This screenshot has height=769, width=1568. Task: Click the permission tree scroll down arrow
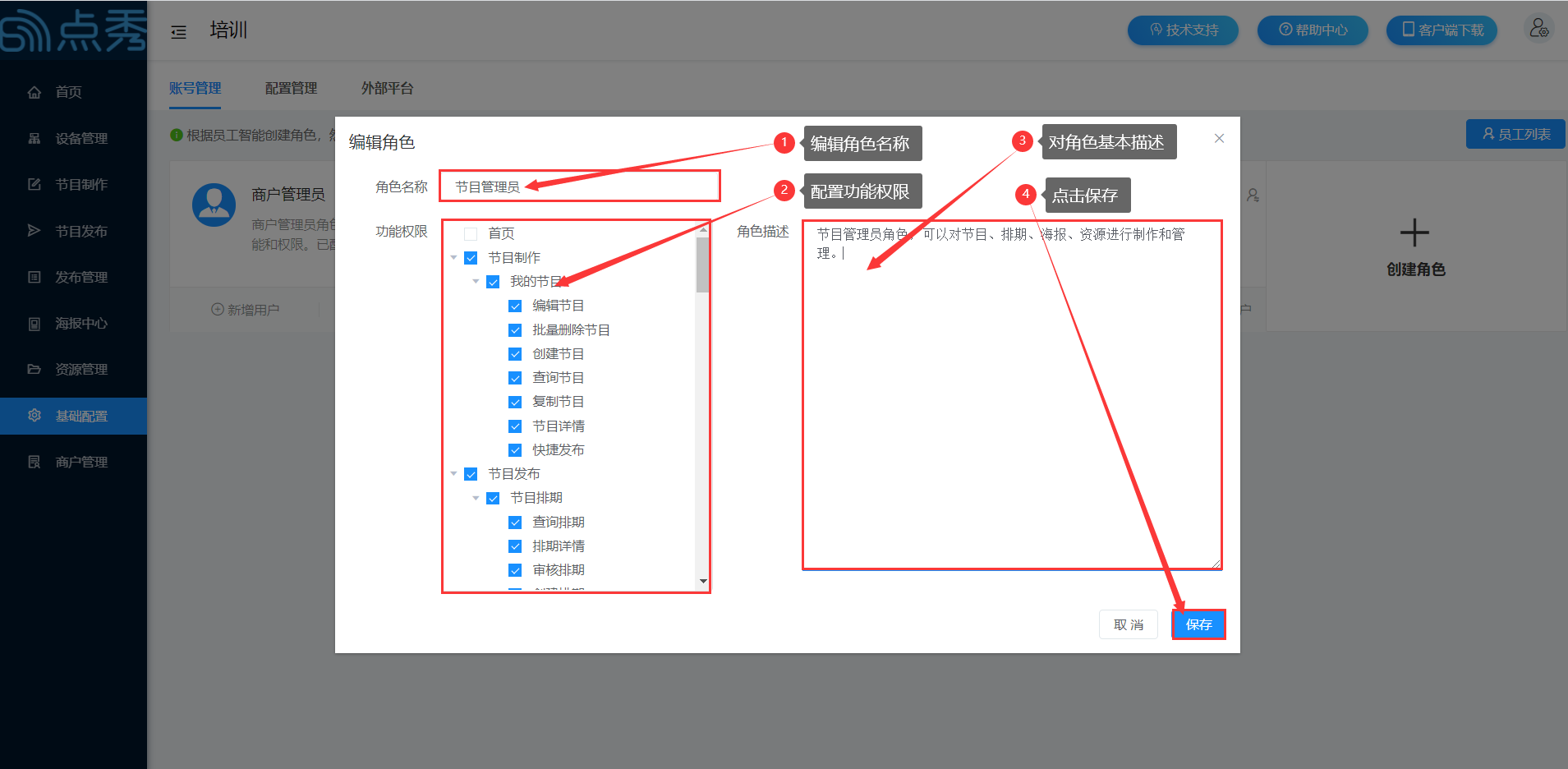tap(703, 582)
